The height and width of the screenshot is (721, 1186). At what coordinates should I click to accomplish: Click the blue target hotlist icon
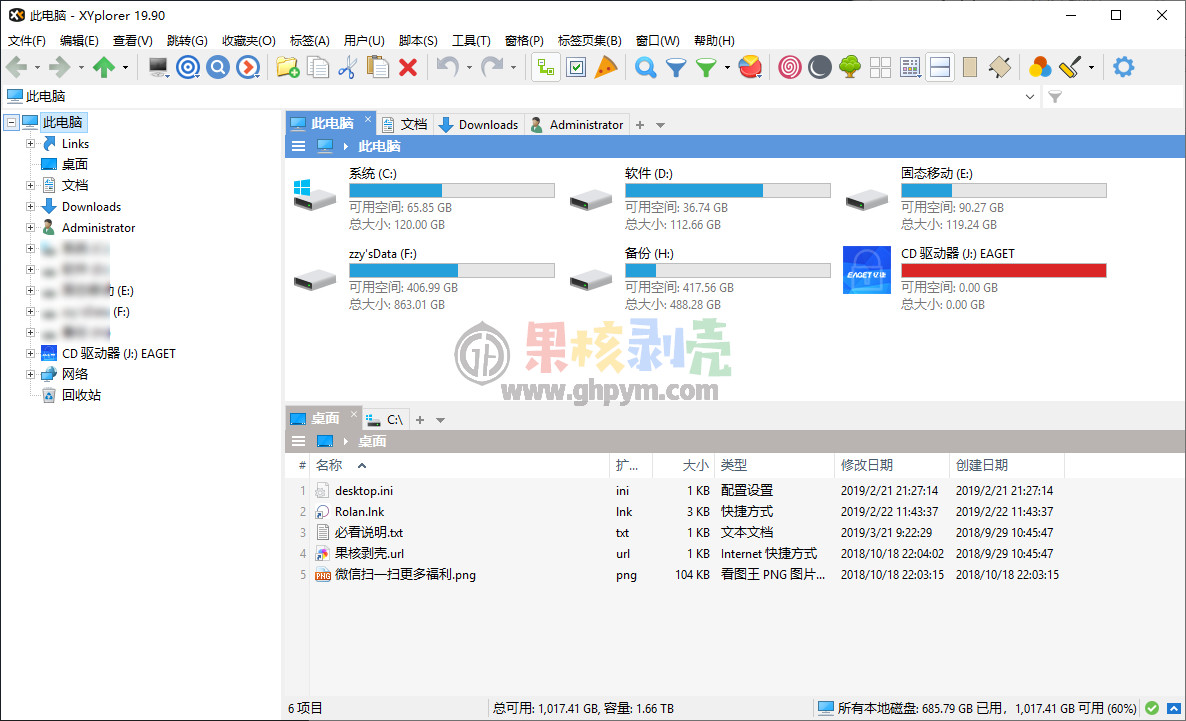click(x=188, y=67)
